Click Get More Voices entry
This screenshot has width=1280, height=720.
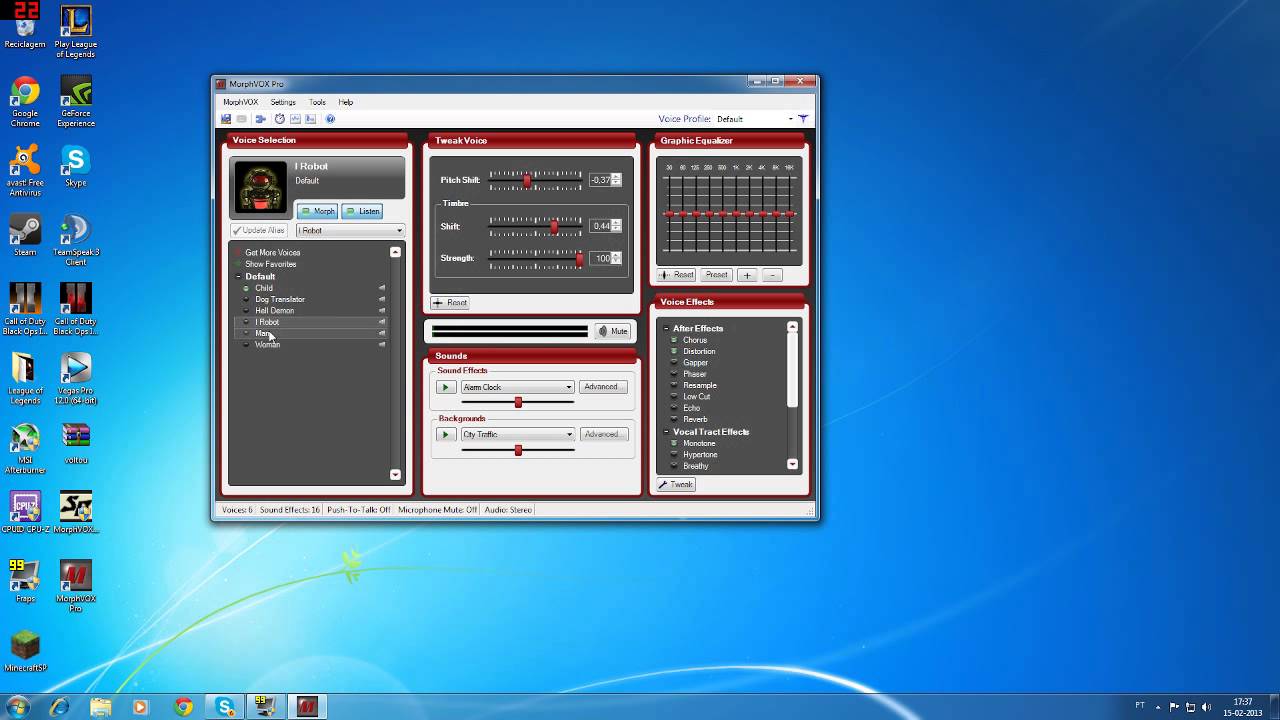click(272, 253)
